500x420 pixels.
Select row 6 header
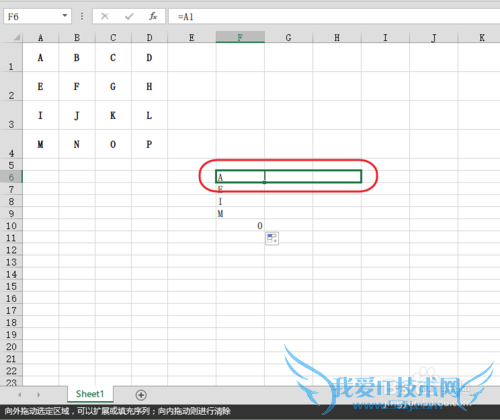(11, 177)
